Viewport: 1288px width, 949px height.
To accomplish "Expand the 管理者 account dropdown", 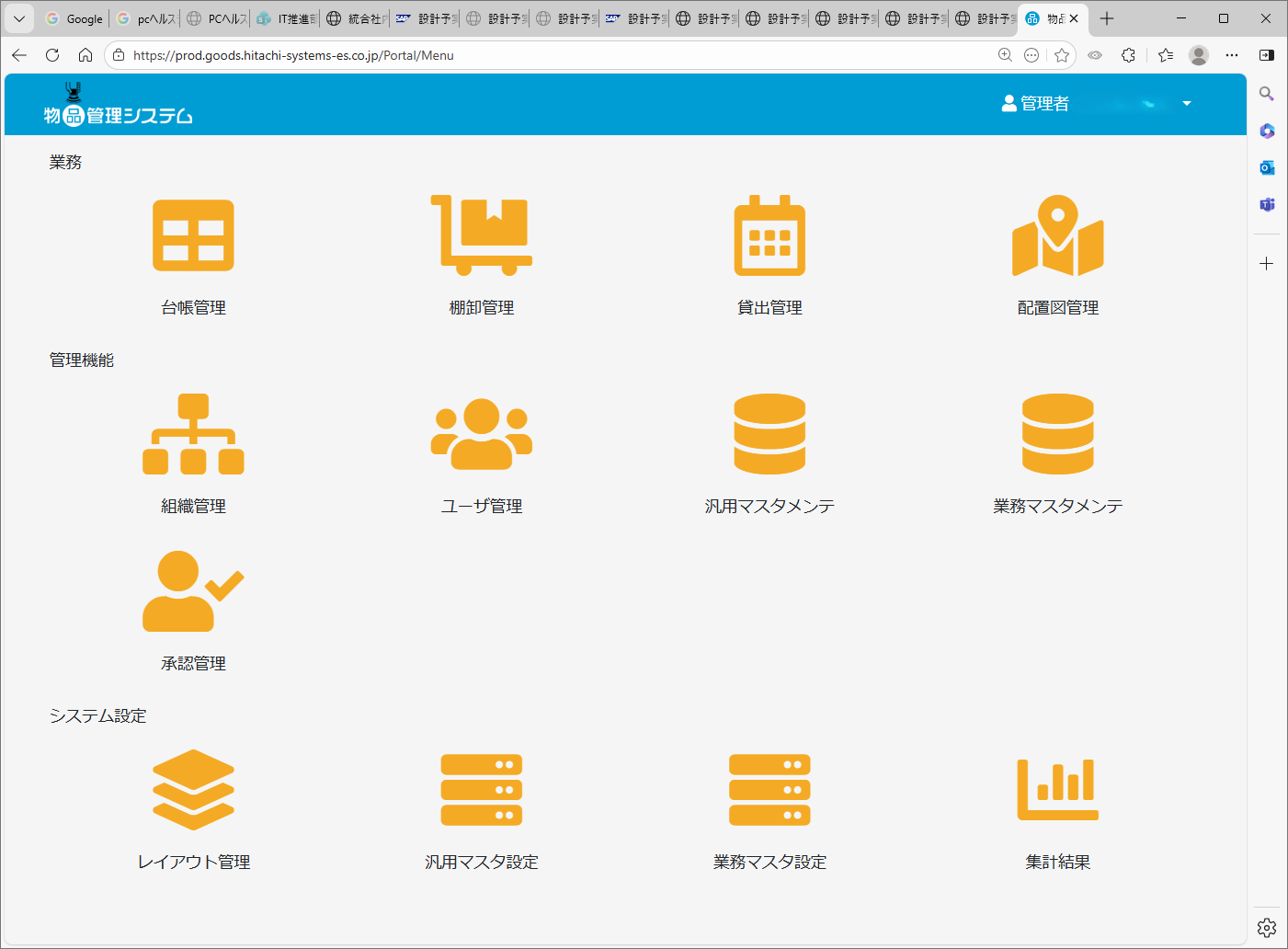I will 1186,103.
